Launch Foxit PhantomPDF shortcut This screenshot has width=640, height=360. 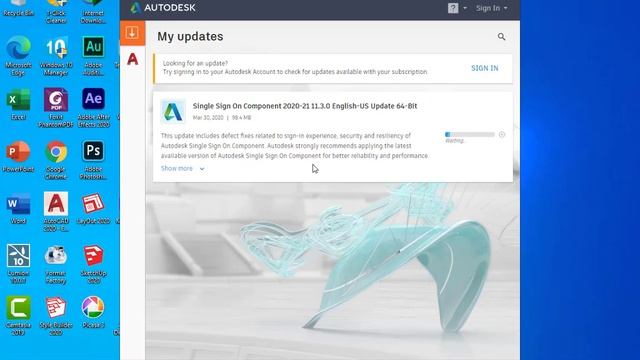(56, 108)
